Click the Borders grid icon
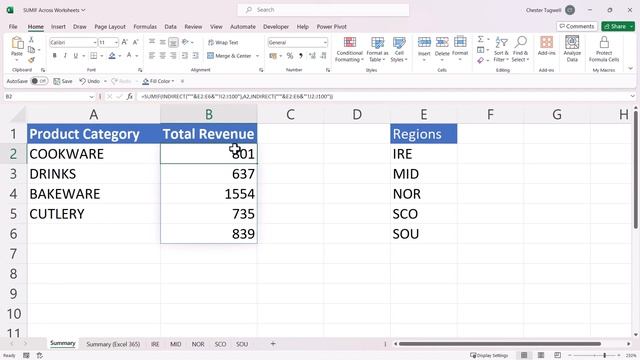 coord(93,56)
